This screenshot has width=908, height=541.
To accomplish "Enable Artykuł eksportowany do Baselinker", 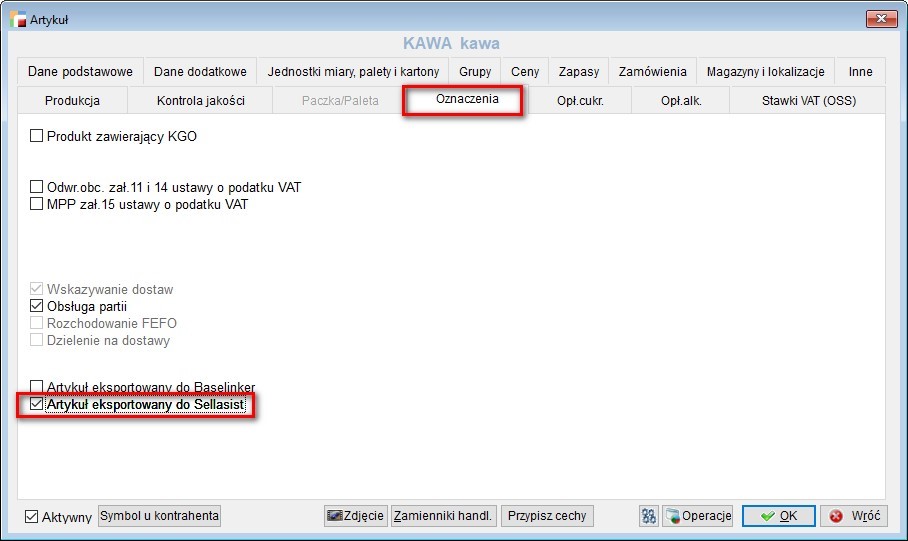I will click(x=36, y=386).
